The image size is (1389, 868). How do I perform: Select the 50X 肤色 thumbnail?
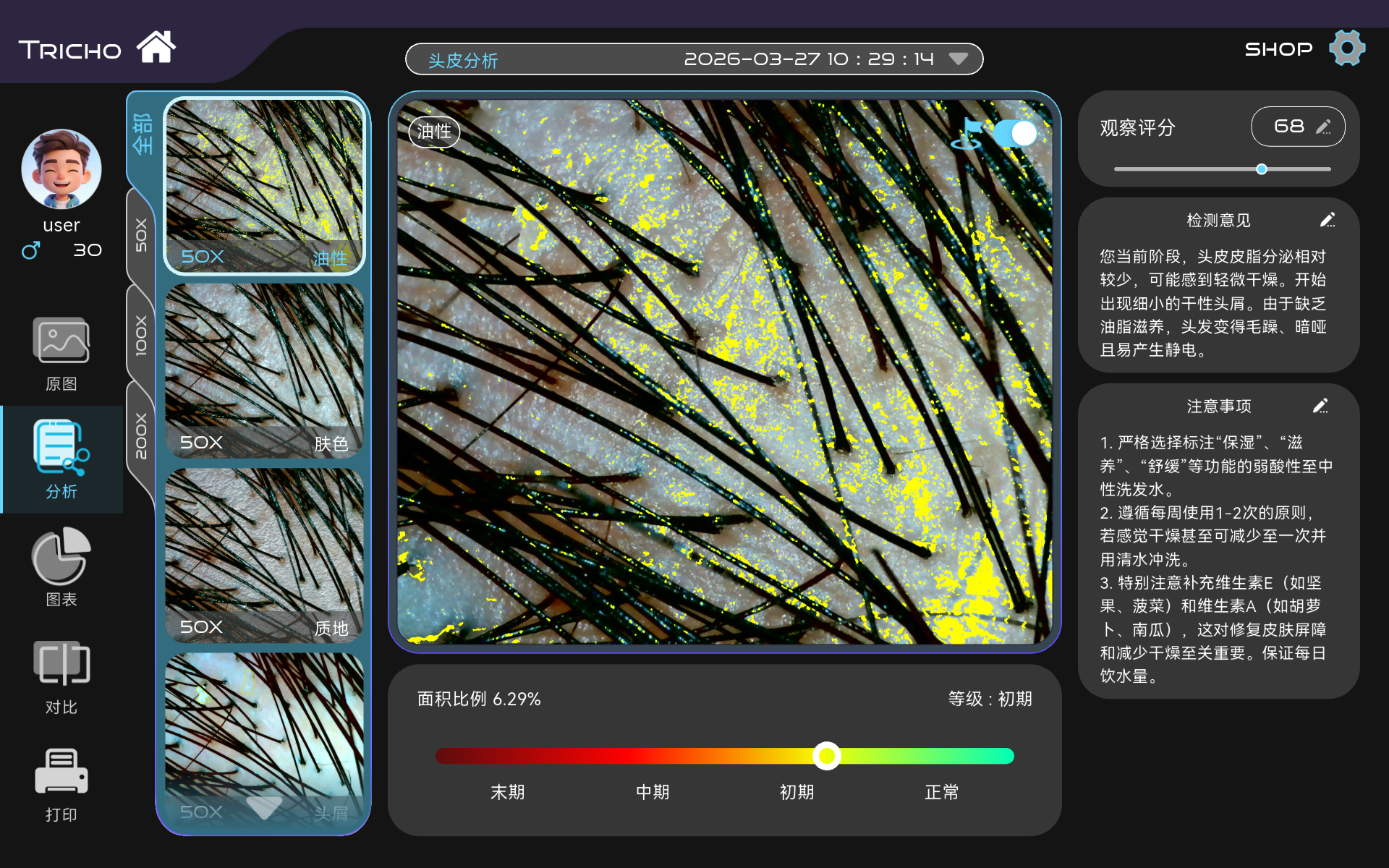pos(264,370)
